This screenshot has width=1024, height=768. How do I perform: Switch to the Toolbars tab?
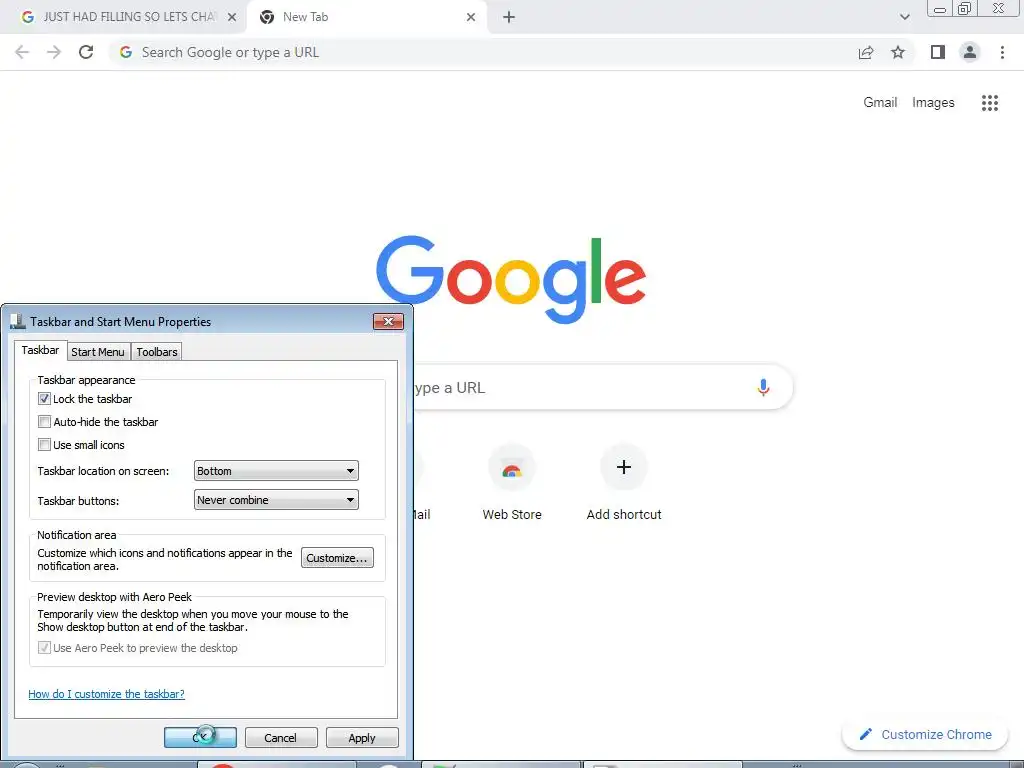pos(157,352)
